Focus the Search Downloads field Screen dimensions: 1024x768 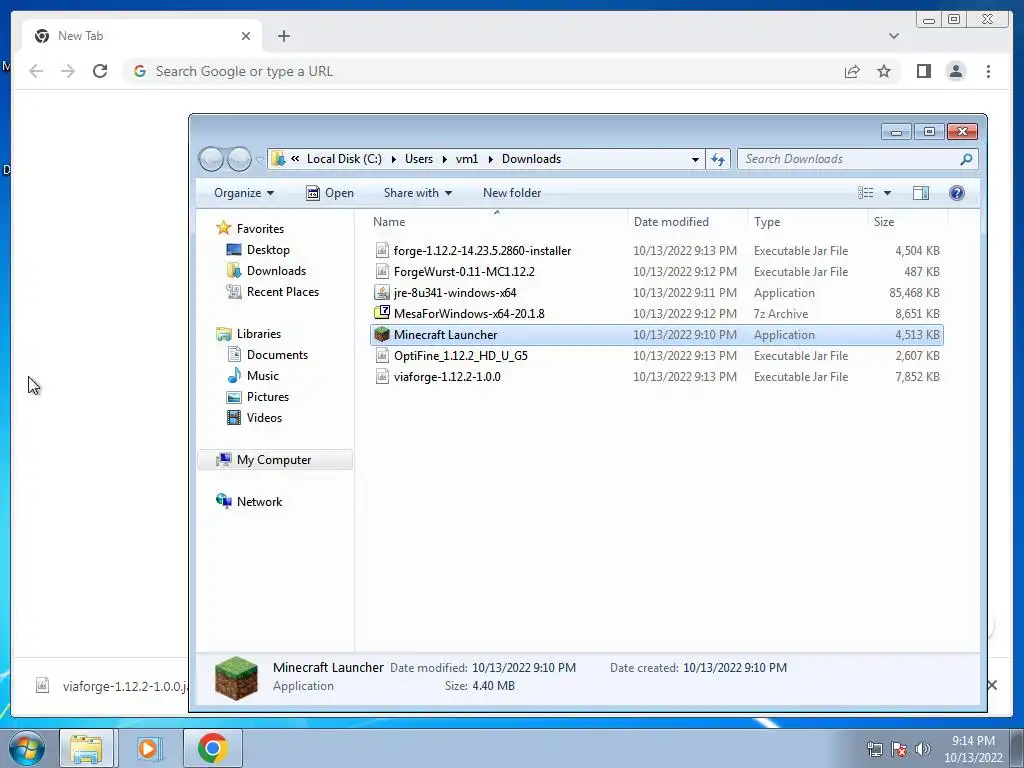click(x=857, y=159)
